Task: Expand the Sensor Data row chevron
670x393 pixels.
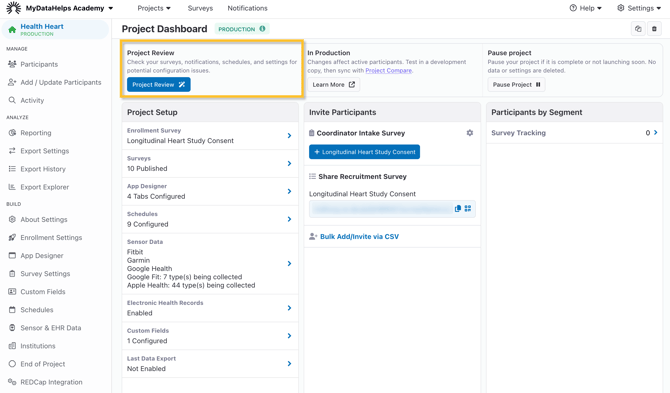Action: (x=289, y=264)
